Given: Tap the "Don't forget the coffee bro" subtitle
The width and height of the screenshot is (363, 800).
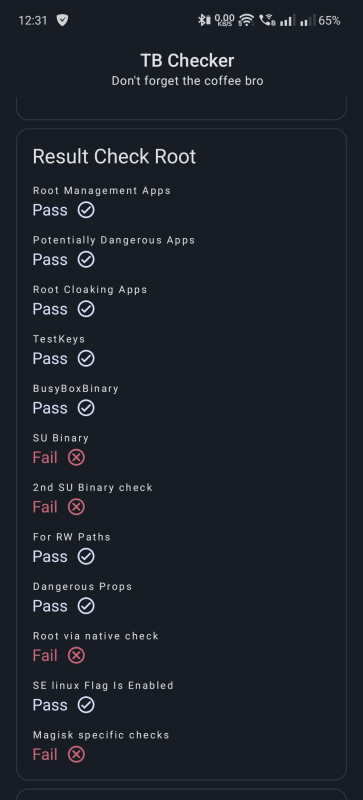Looking at the screenshot, I should pyautogui.click(x=187, y=81).
